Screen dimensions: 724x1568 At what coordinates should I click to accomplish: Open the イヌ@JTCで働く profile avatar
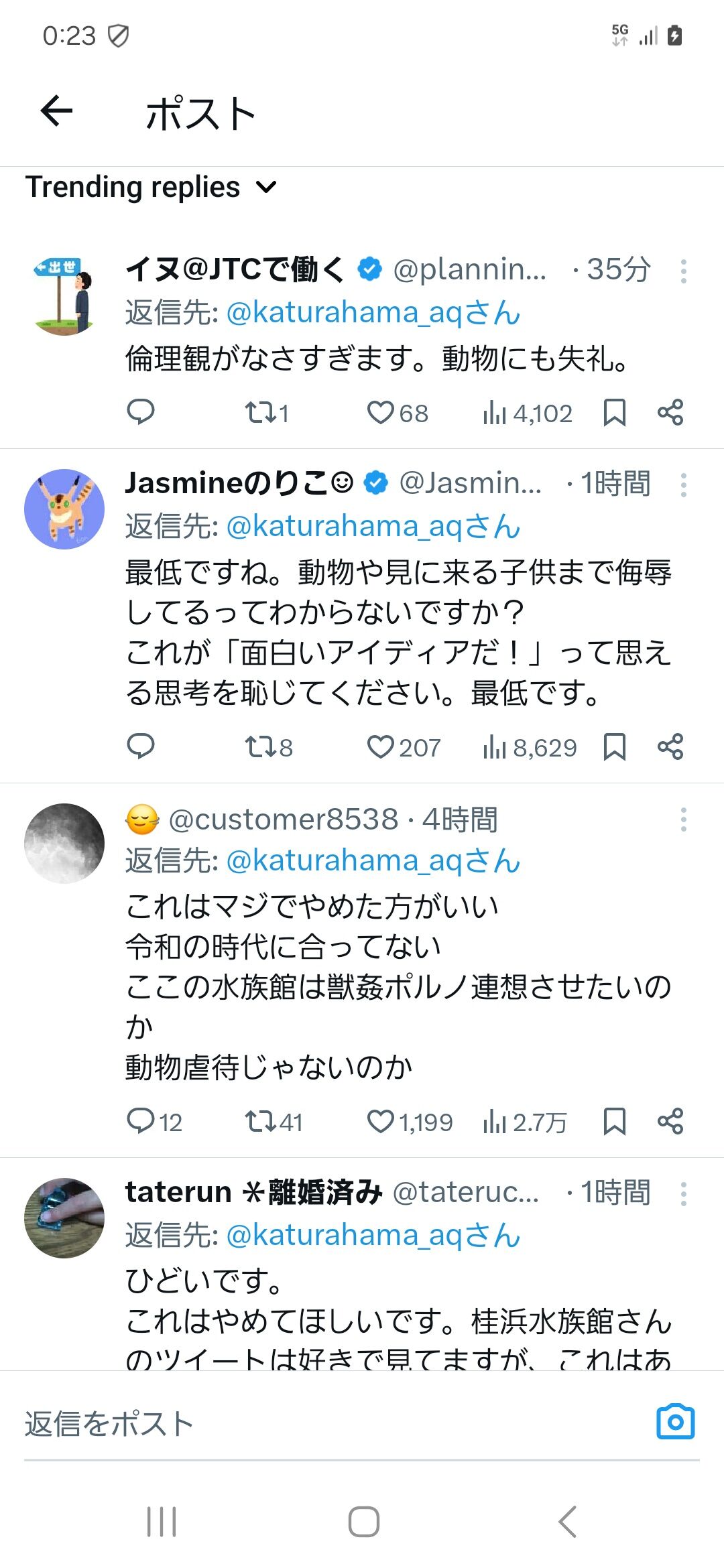[64, 295]
